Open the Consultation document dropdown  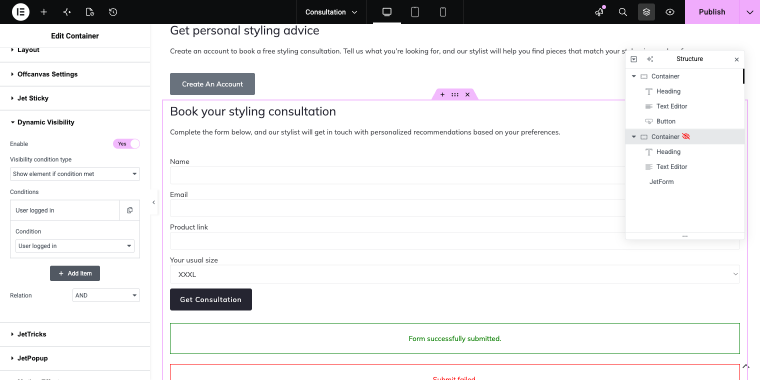coord(331,12)
